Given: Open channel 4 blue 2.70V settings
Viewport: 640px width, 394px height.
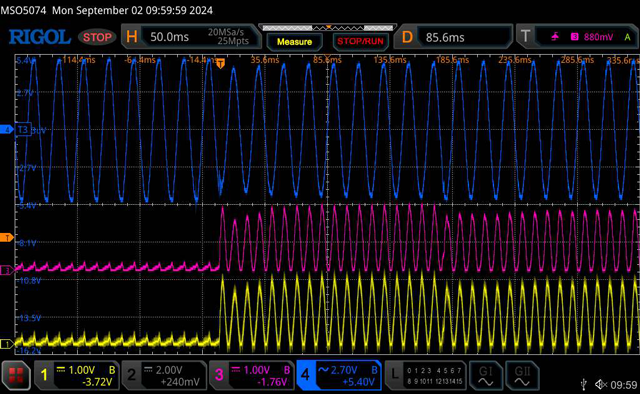Looking at the screenshot, I should click(x=339, y=375).
